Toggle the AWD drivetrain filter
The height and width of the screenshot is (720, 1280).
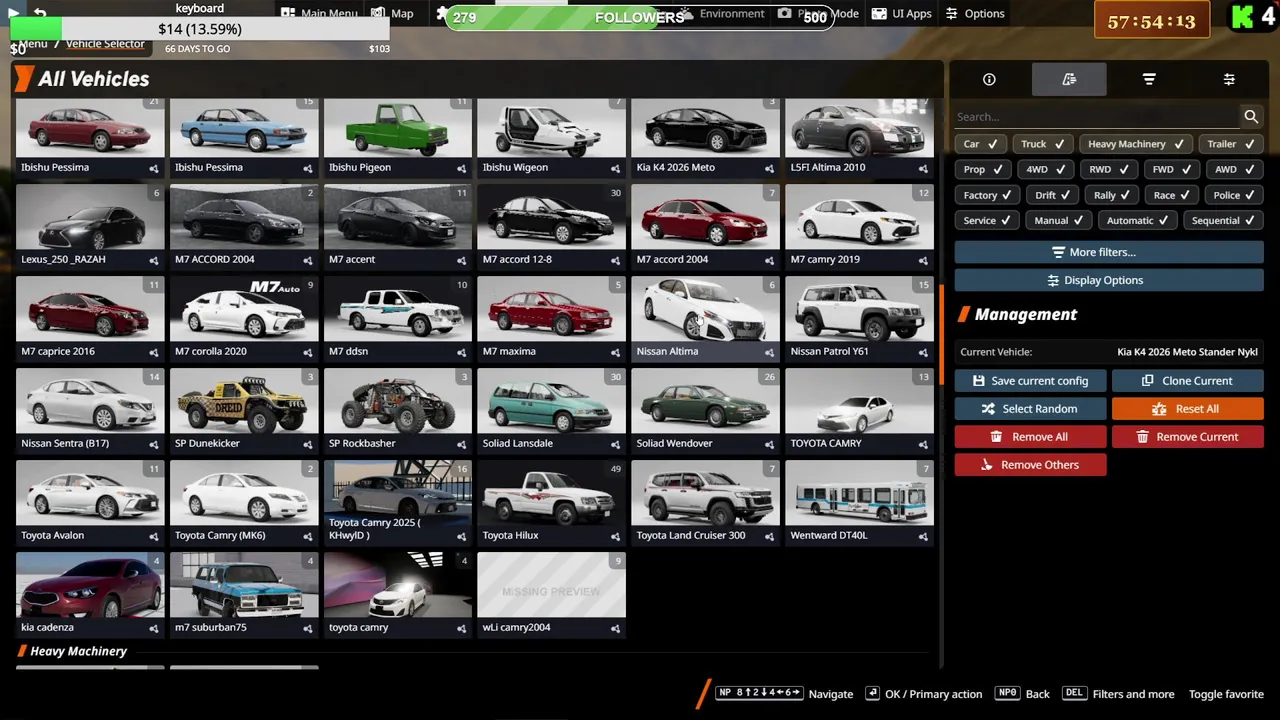(x=1235, y=169)
